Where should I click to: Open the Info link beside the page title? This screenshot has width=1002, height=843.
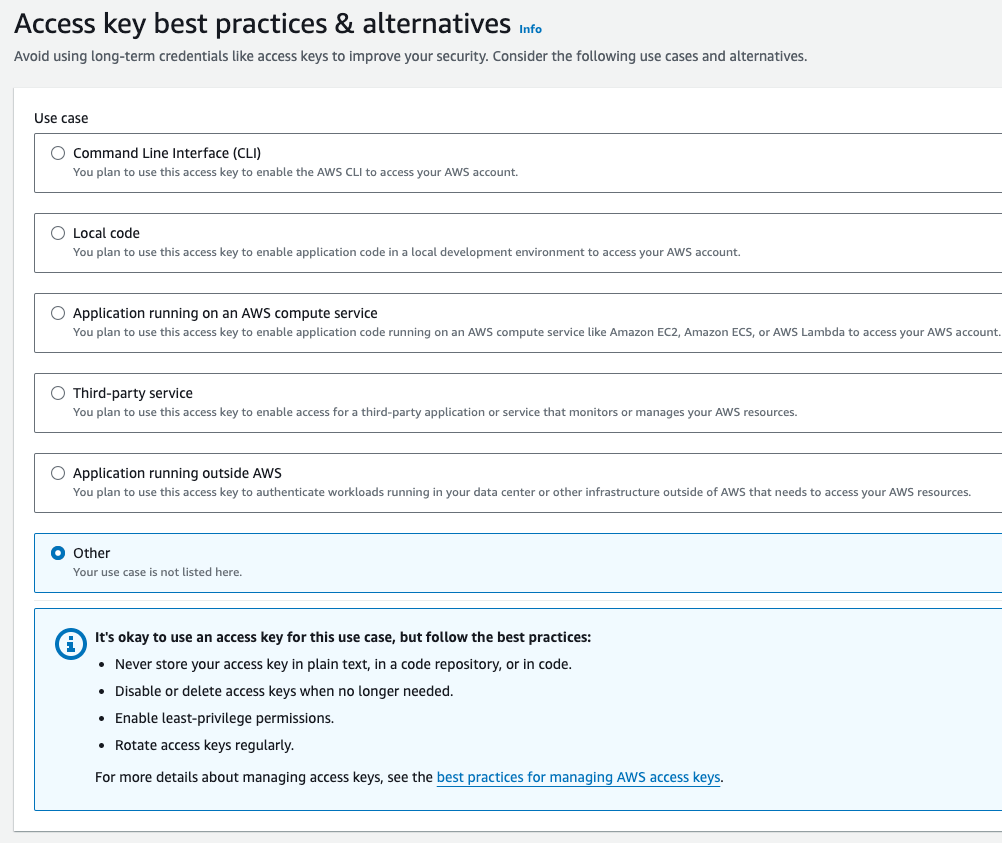point(530,29)
